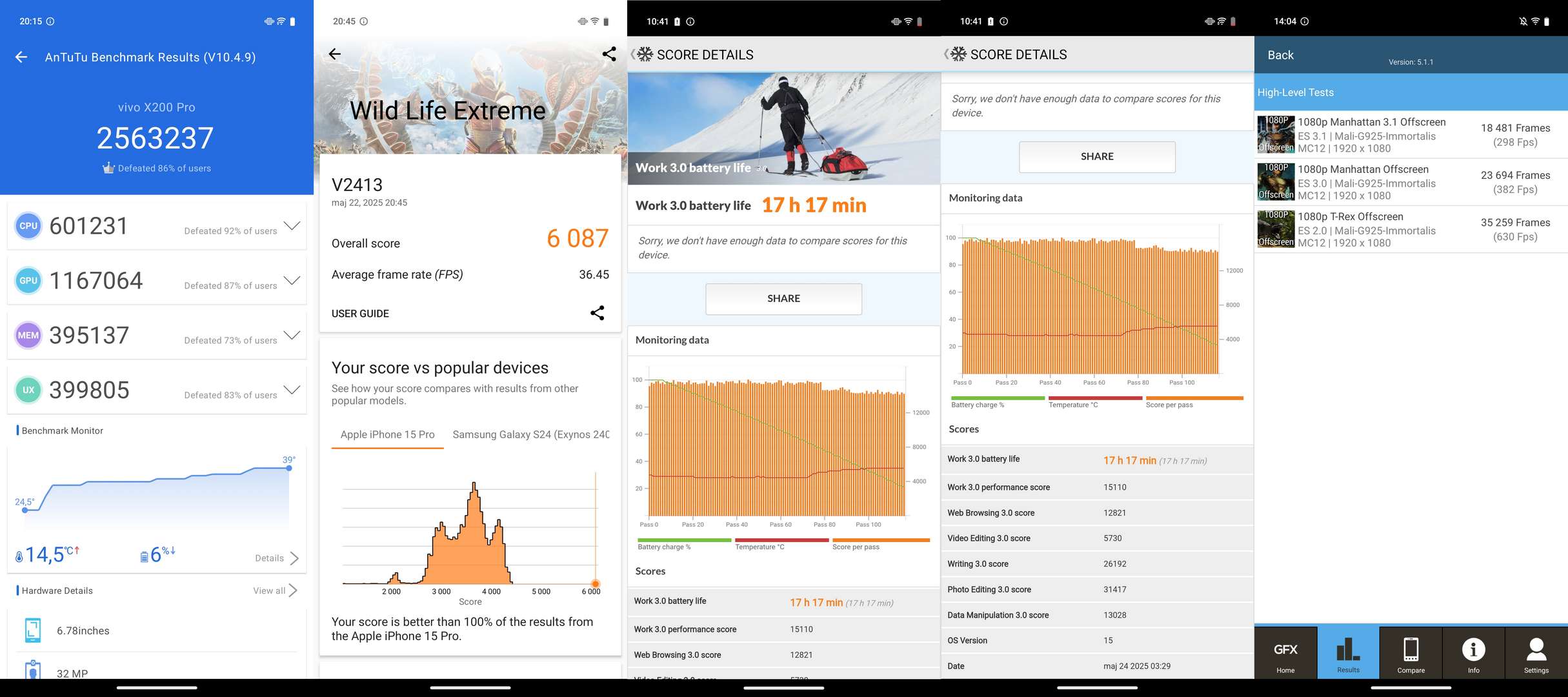
Task: View all Hardware Details
Action: click(x=275, y=591)
